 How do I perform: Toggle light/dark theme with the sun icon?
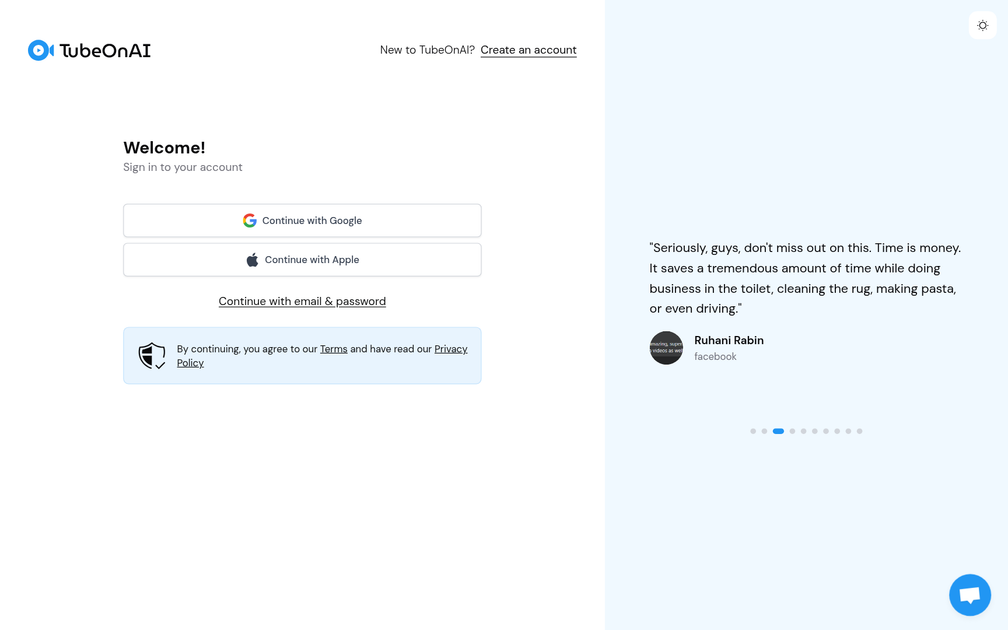click(982, 25)
